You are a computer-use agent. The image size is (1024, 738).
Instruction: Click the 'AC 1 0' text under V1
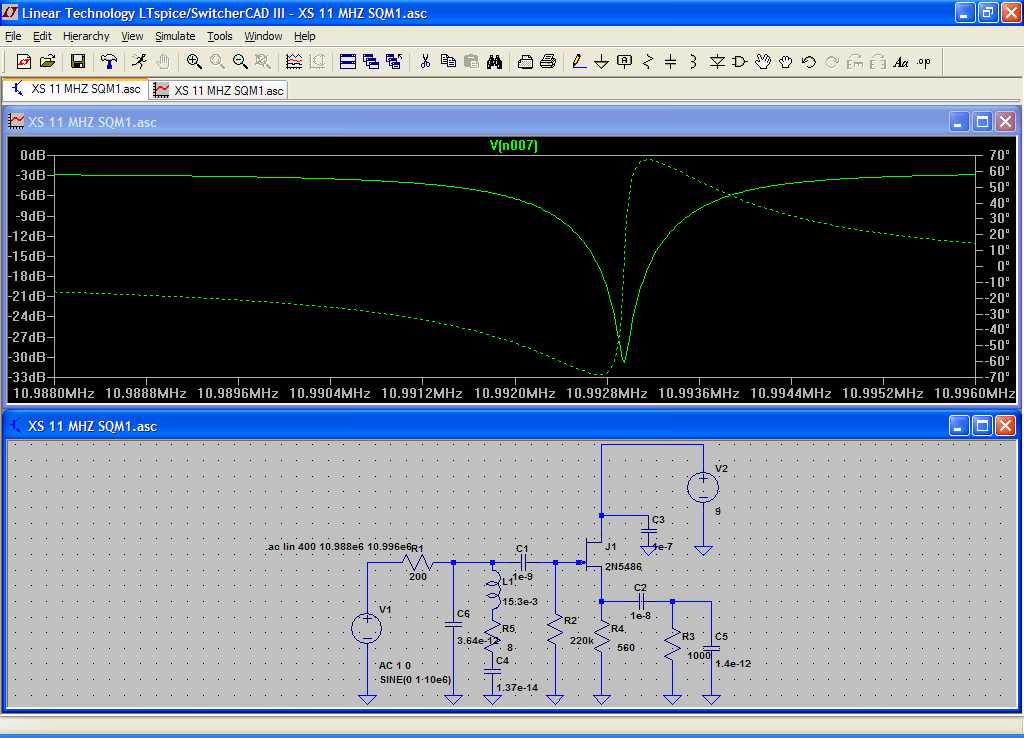pos(395,666)
